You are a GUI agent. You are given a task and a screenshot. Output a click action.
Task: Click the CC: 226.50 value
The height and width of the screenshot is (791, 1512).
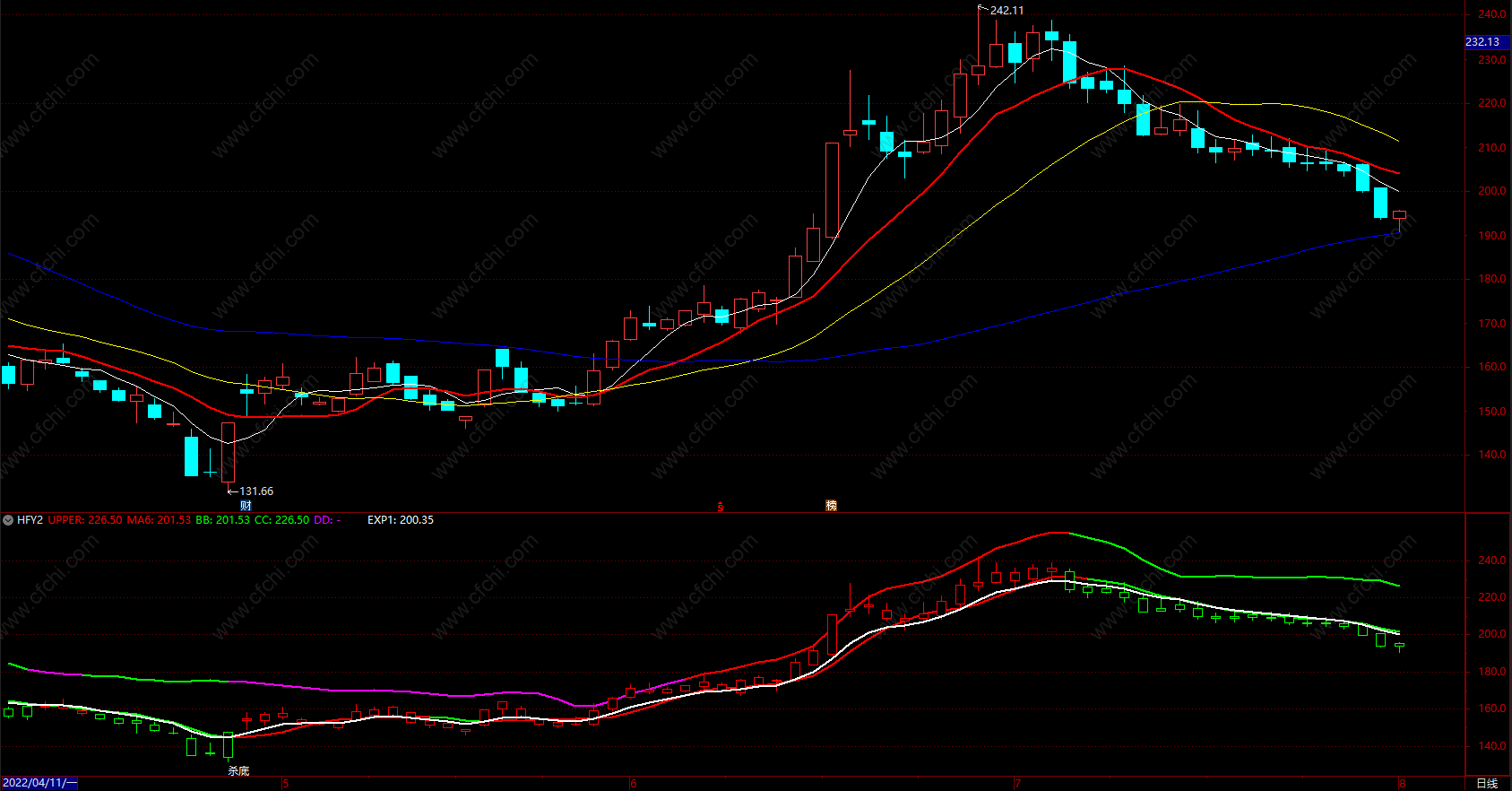click(282, 520)
